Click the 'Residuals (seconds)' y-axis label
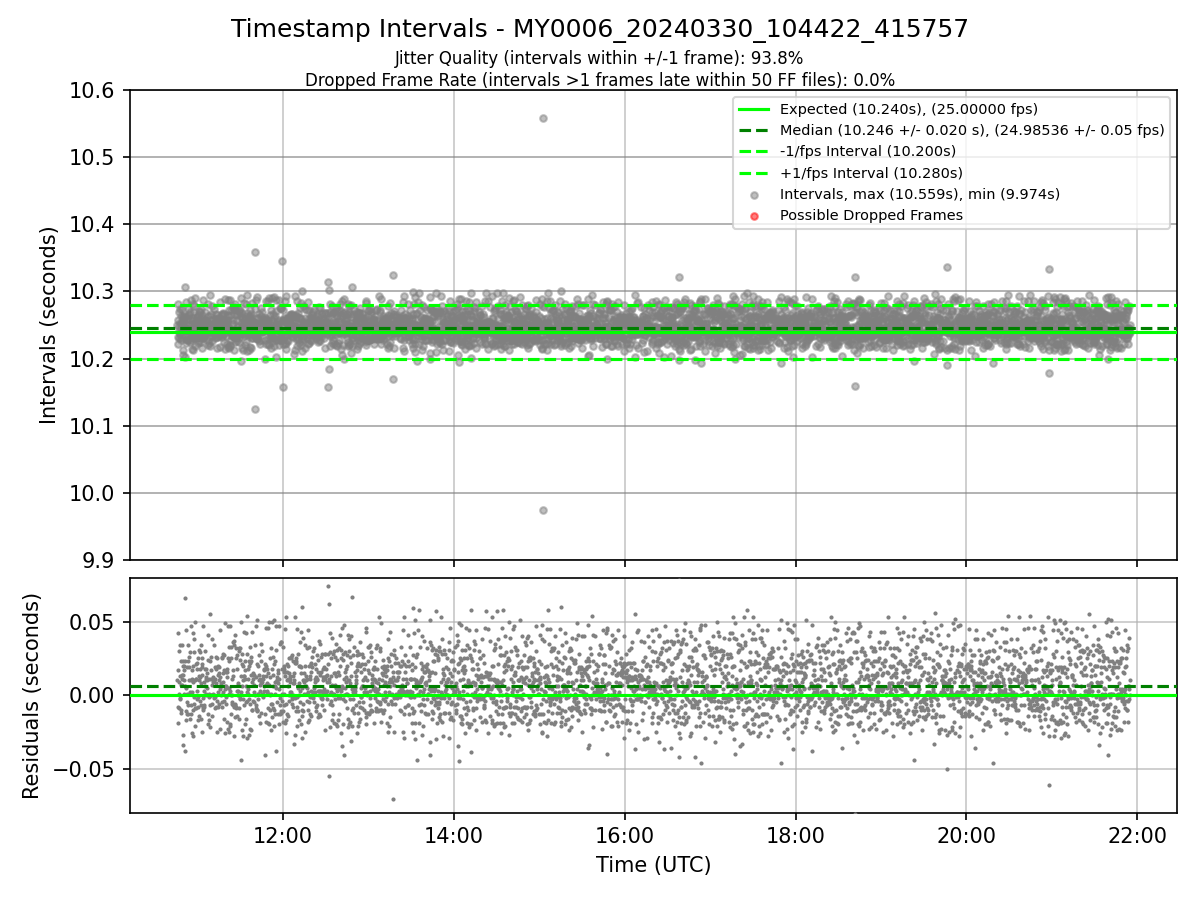 [31, 696]
